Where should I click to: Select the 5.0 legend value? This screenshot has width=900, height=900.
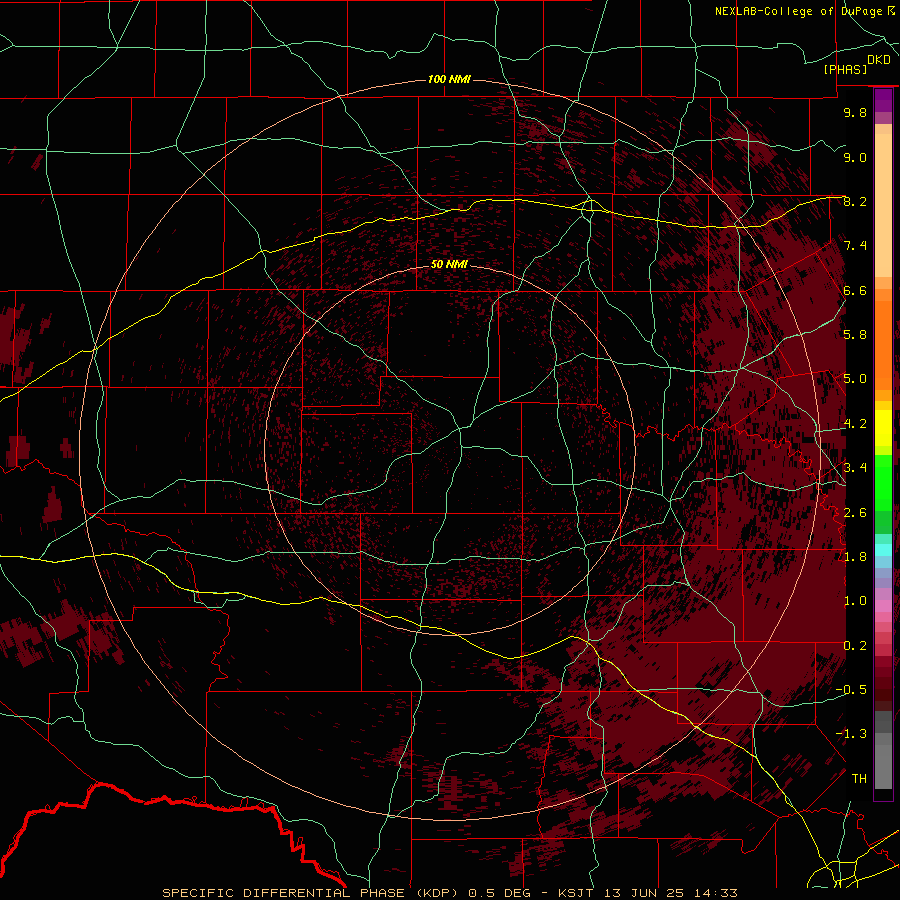[855, 379]
